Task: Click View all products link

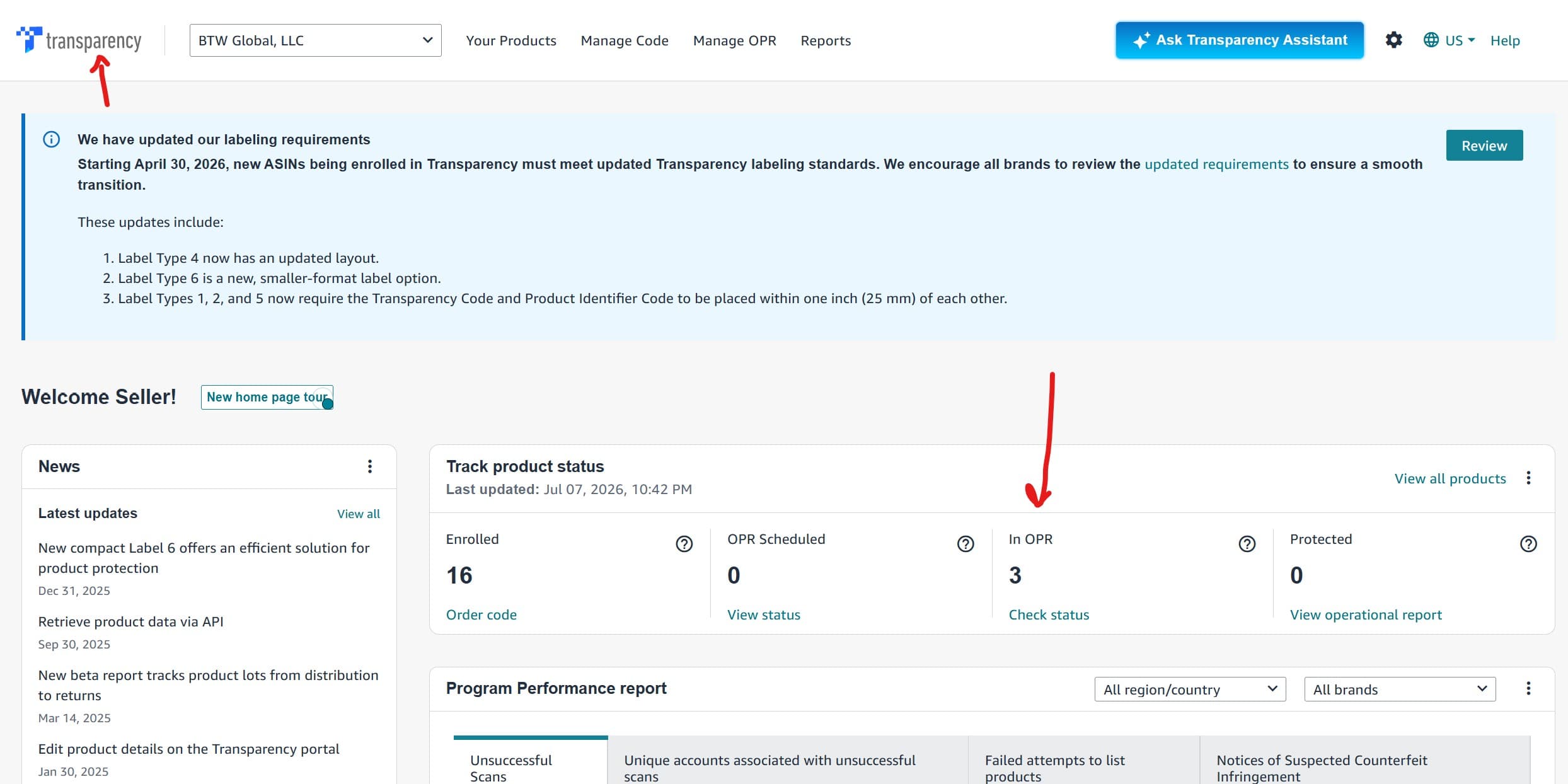Action: (1450, 478)
